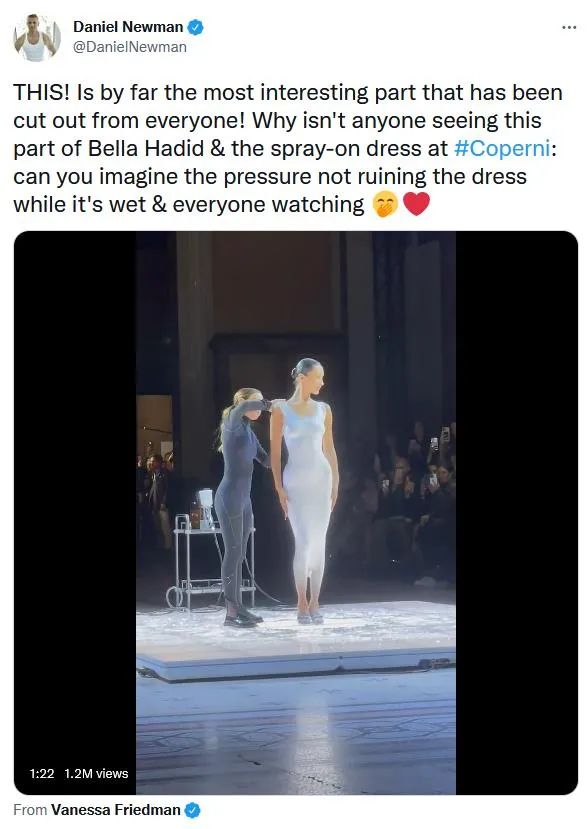
Task: Open tweet details via the tweet text
Action: coord(287,148)
